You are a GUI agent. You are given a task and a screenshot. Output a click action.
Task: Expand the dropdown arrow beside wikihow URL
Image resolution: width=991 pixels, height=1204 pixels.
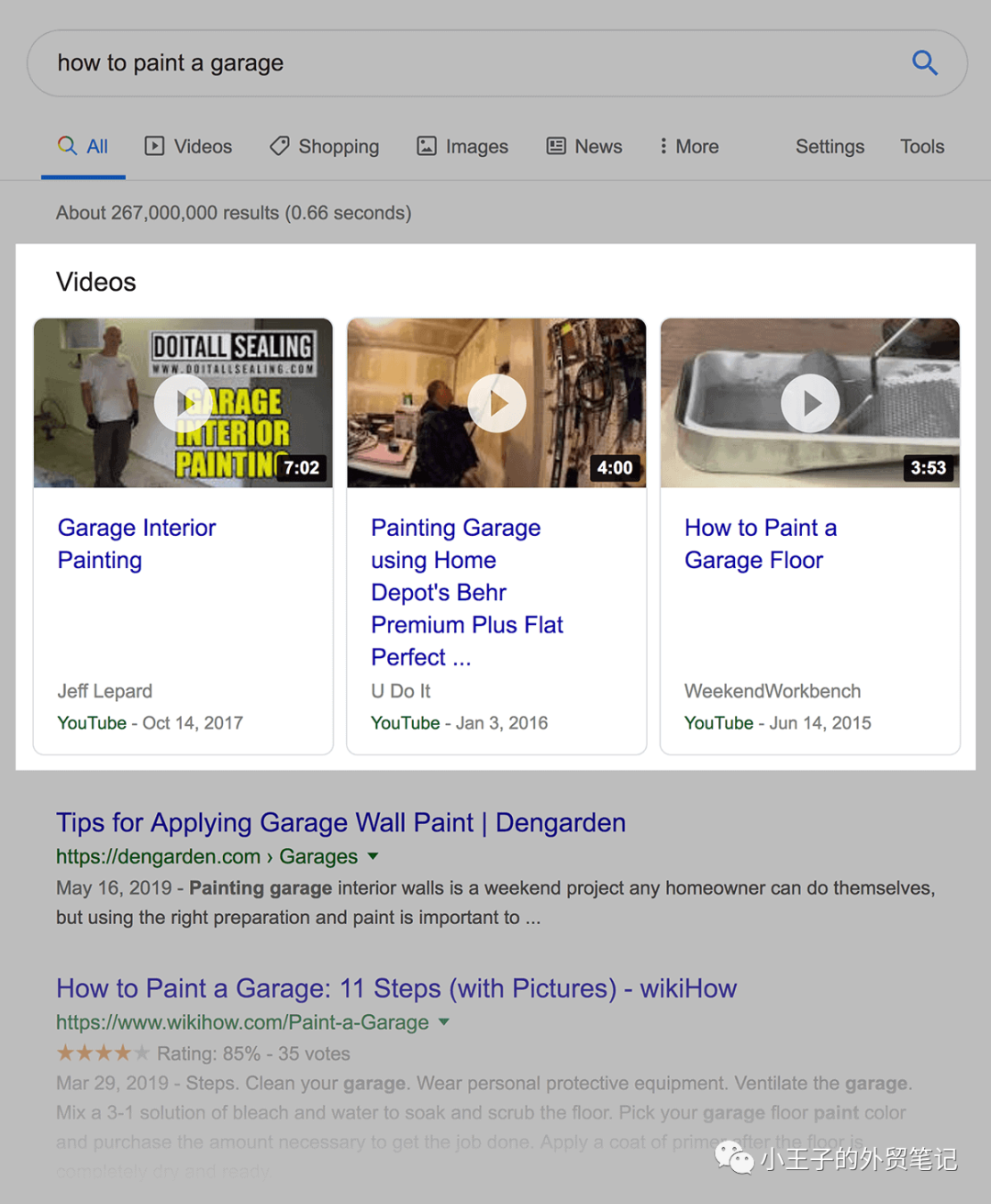pyautogui.click(x=444, y=1021)
